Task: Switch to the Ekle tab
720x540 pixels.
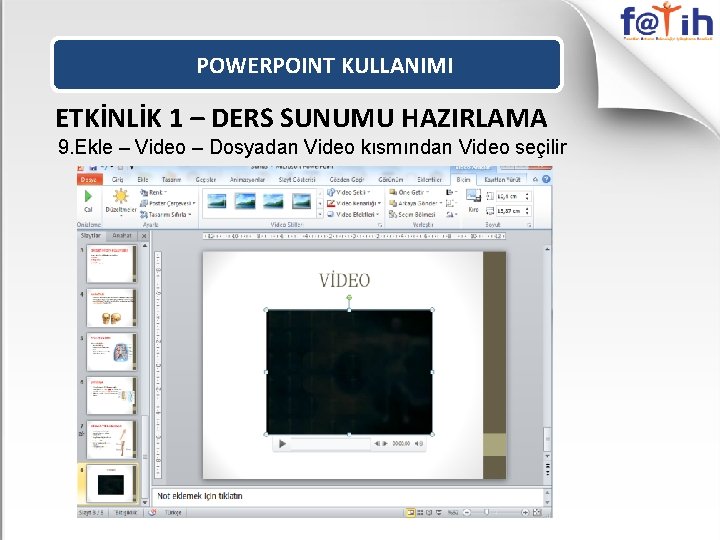Action: pos(143,180)
